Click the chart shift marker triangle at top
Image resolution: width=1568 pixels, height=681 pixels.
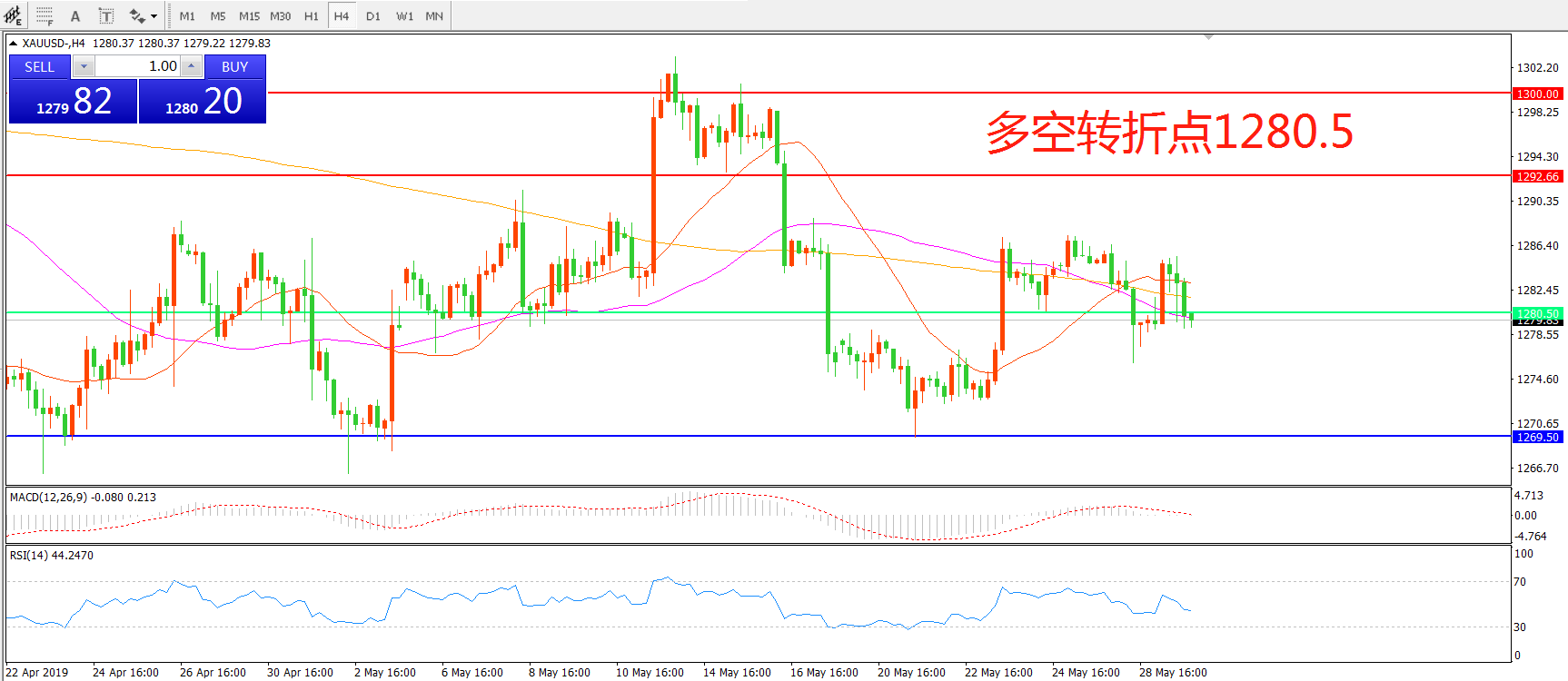[1208, 37]
